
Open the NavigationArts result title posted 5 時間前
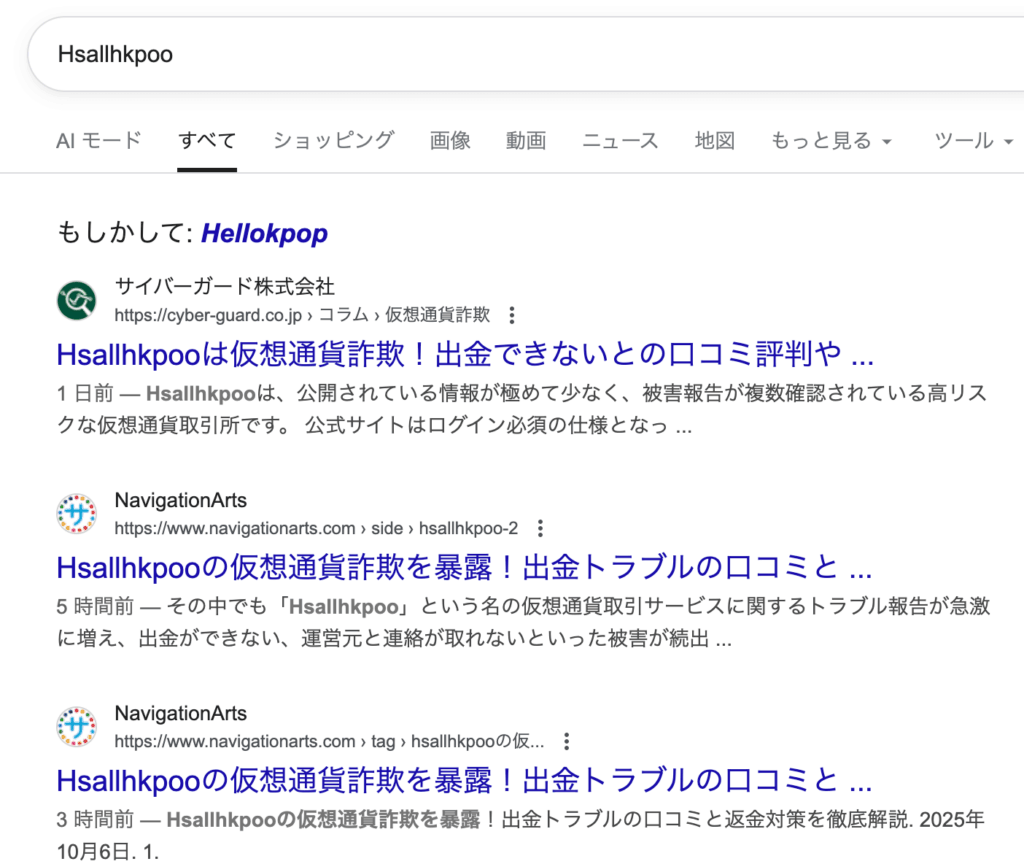click(x=465, y=568)
